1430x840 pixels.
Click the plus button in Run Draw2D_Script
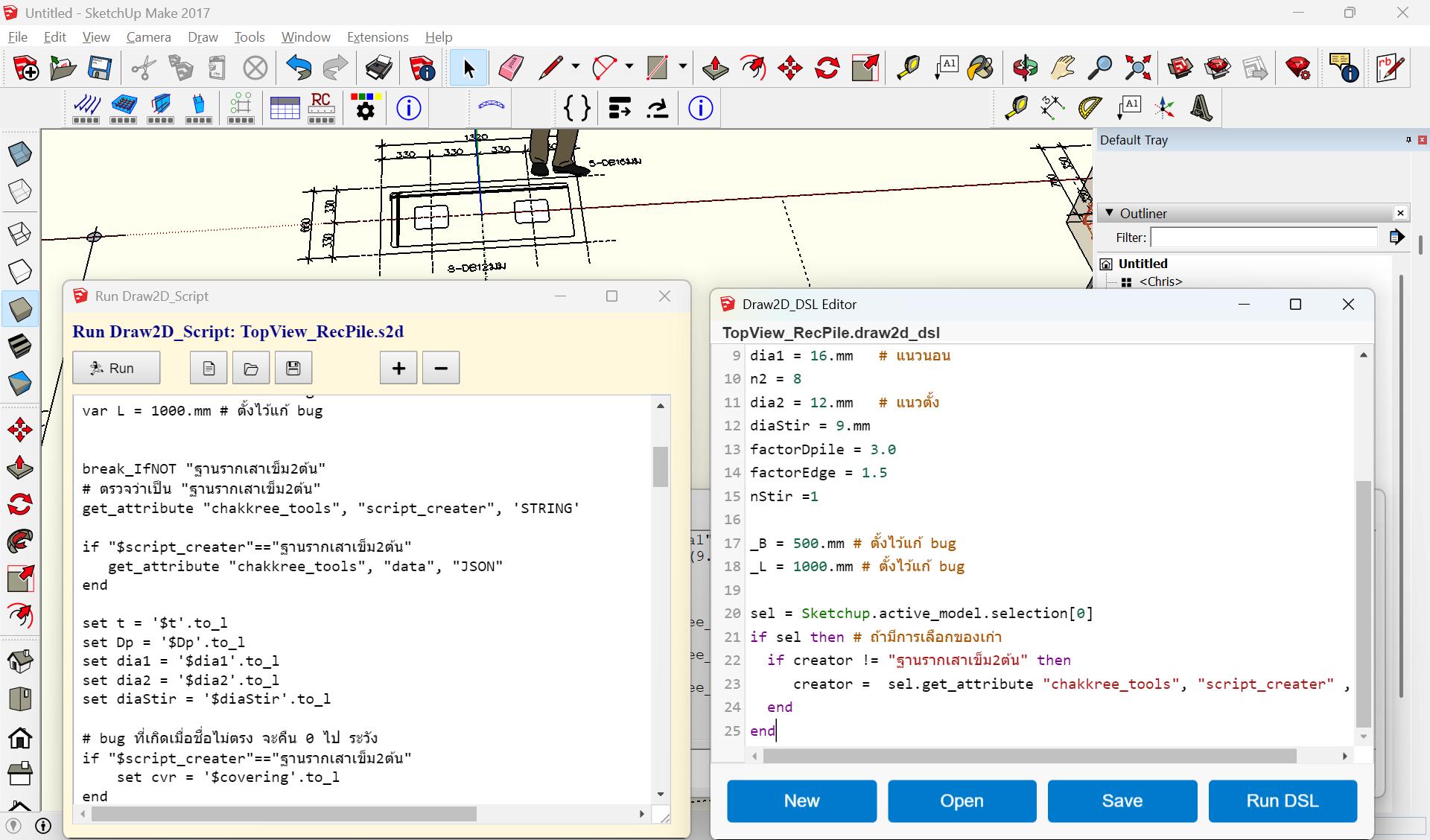[398, 368]
